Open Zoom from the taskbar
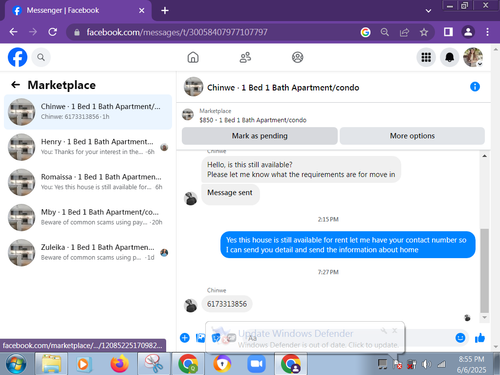 tap(256, 364)
